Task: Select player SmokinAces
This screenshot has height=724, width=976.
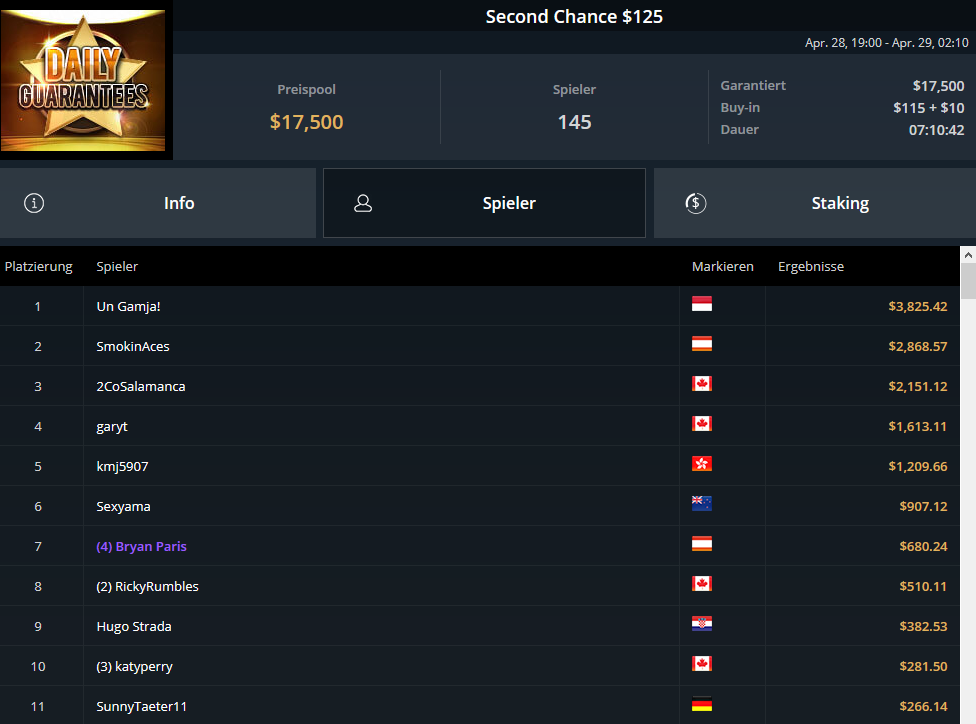Action: [x=133, y=346]
